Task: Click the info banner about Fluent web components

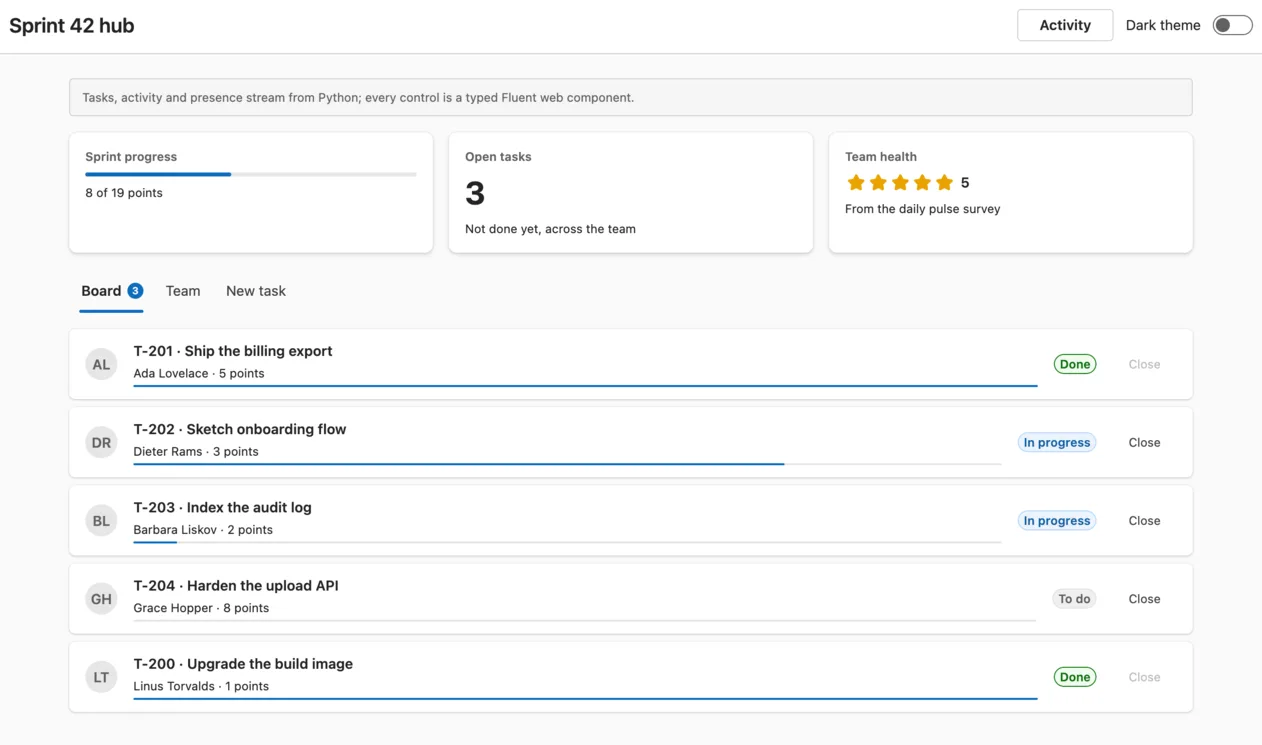Action: click(x=631, y=97)
